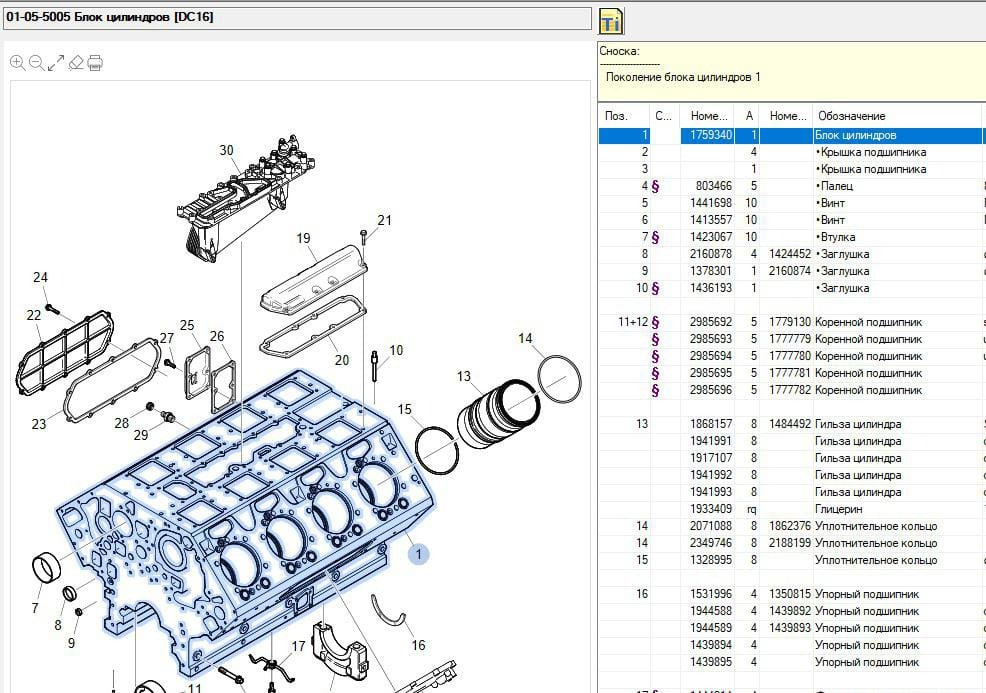Click the eraser clear-selection icon
986x693 pixels.
(75, 63)
